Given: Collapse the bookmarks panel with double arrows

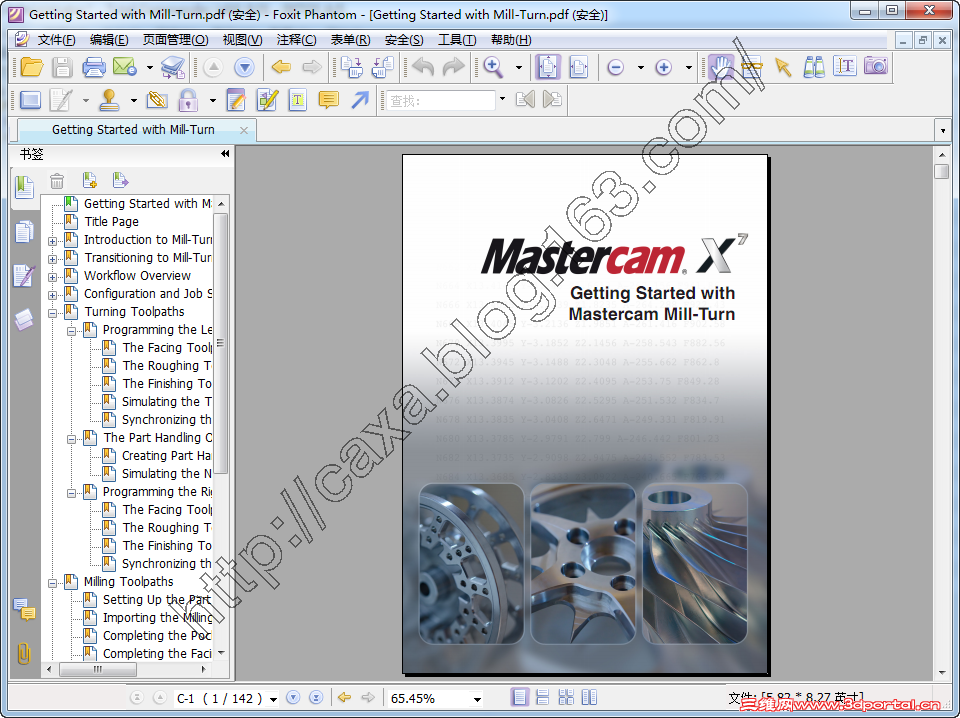Looking at the screenshot, I should tap(225, 154).
